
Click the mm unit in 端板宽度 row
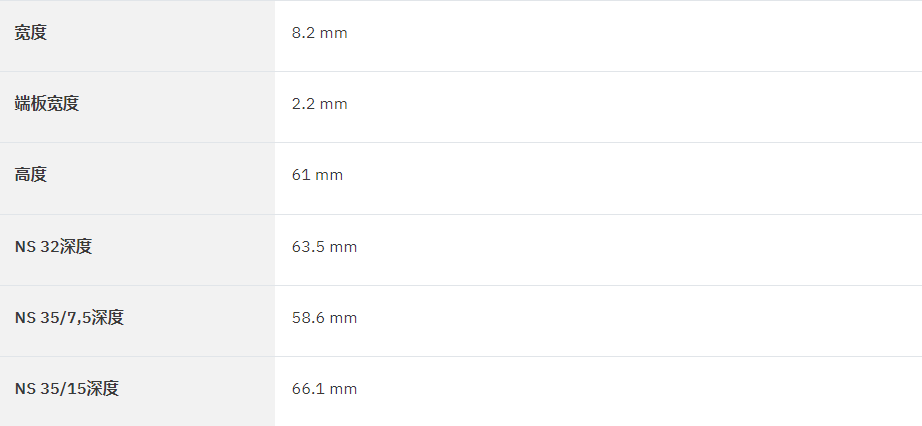click(x=333, y=105)
